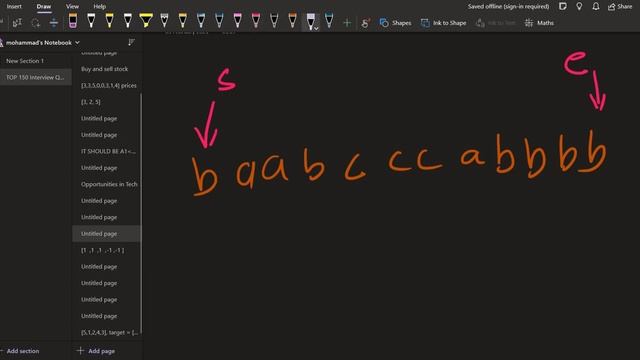
Task: Add a new pen with the plus icon
Action: [347, 23]
